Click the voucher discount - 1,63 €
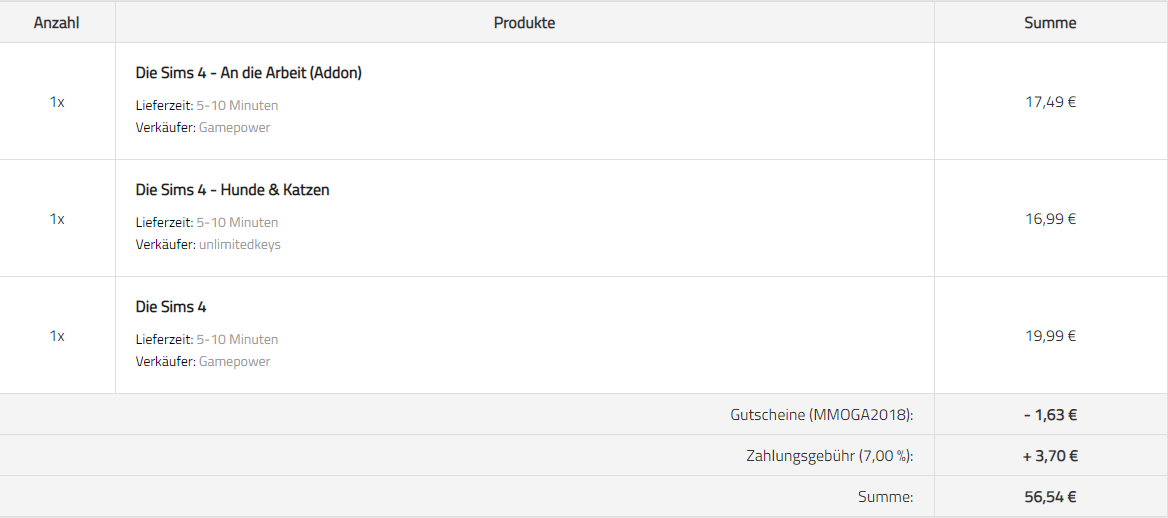The image size is (1168, 518). pyautogui.click(x=1050, y=415)
